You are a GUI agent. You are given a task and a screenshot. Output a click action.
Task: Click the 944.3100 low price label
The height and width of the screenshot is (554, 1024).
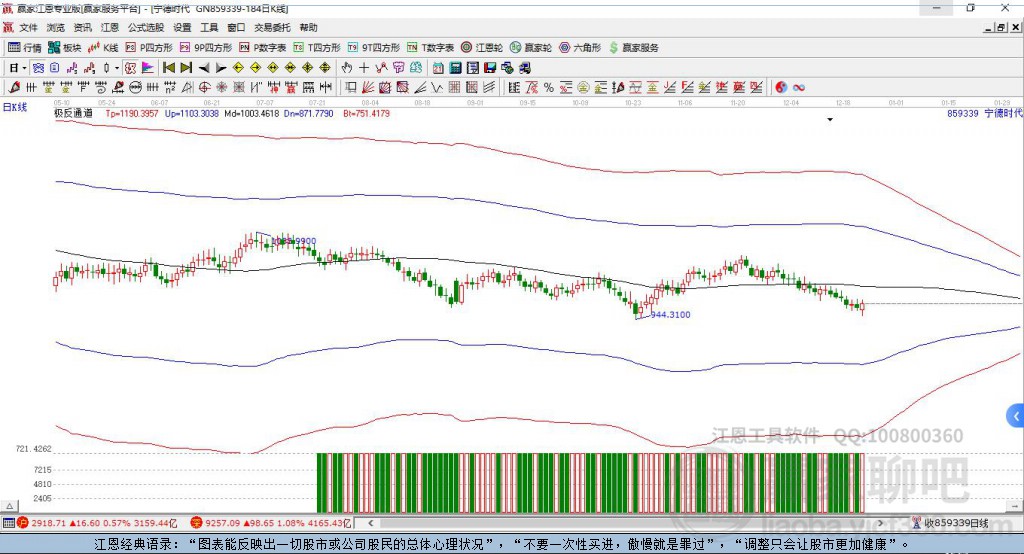pyautogui.click(x=670, y=314)
